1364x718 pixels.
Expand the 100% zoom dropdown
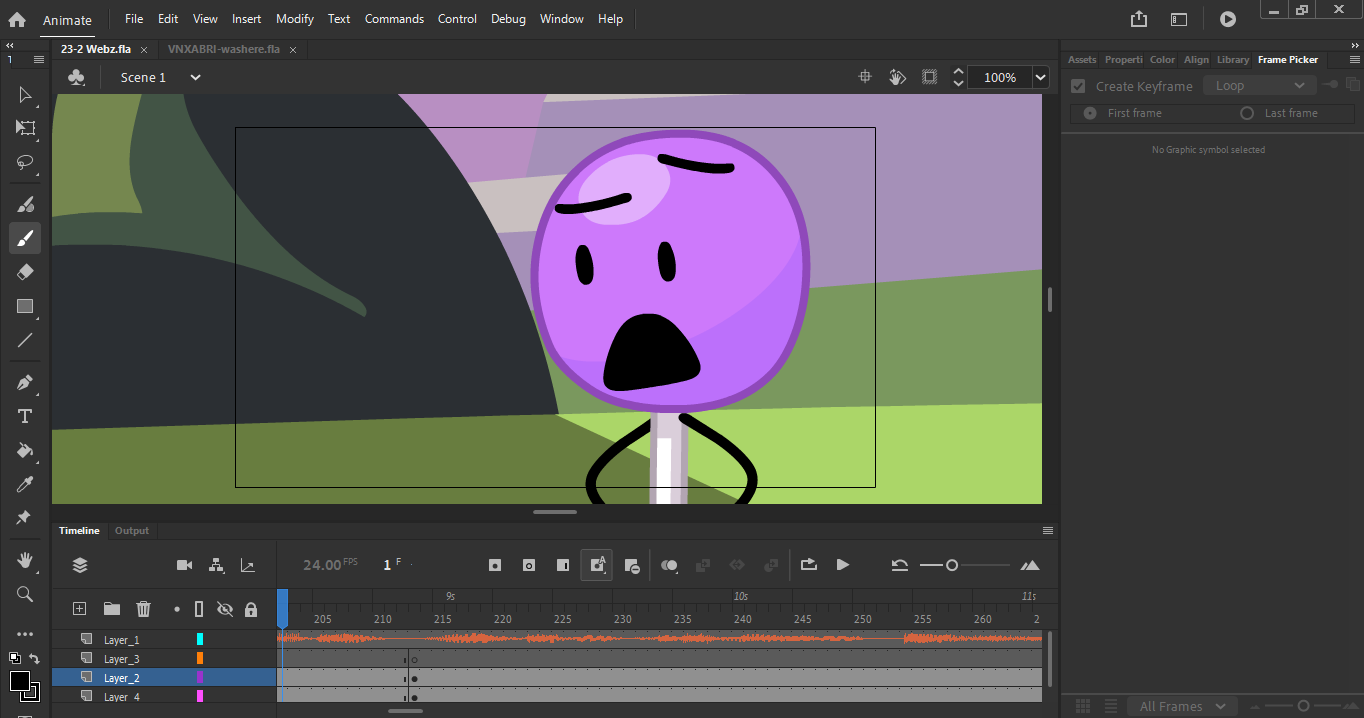pyautogui.click(x=1040, y=77)
